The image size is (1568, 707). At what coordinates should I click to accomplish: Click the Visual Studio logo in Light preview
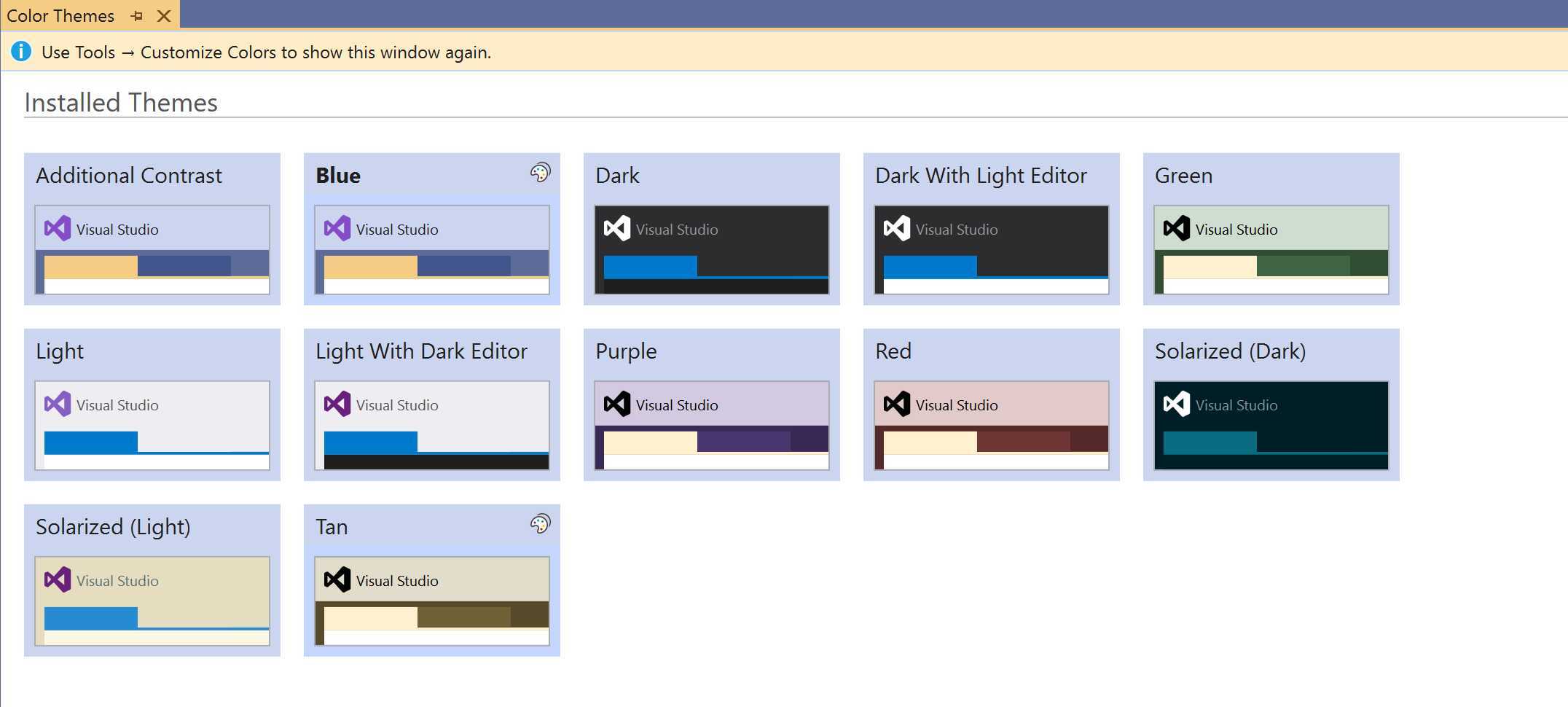click(x=58, y=404)
